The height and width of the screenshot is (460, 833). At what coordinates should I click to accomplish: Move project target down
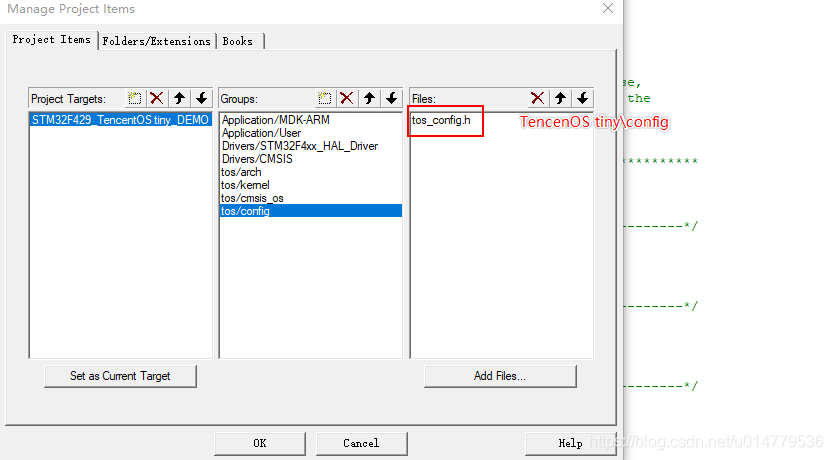tap(201, 98)
